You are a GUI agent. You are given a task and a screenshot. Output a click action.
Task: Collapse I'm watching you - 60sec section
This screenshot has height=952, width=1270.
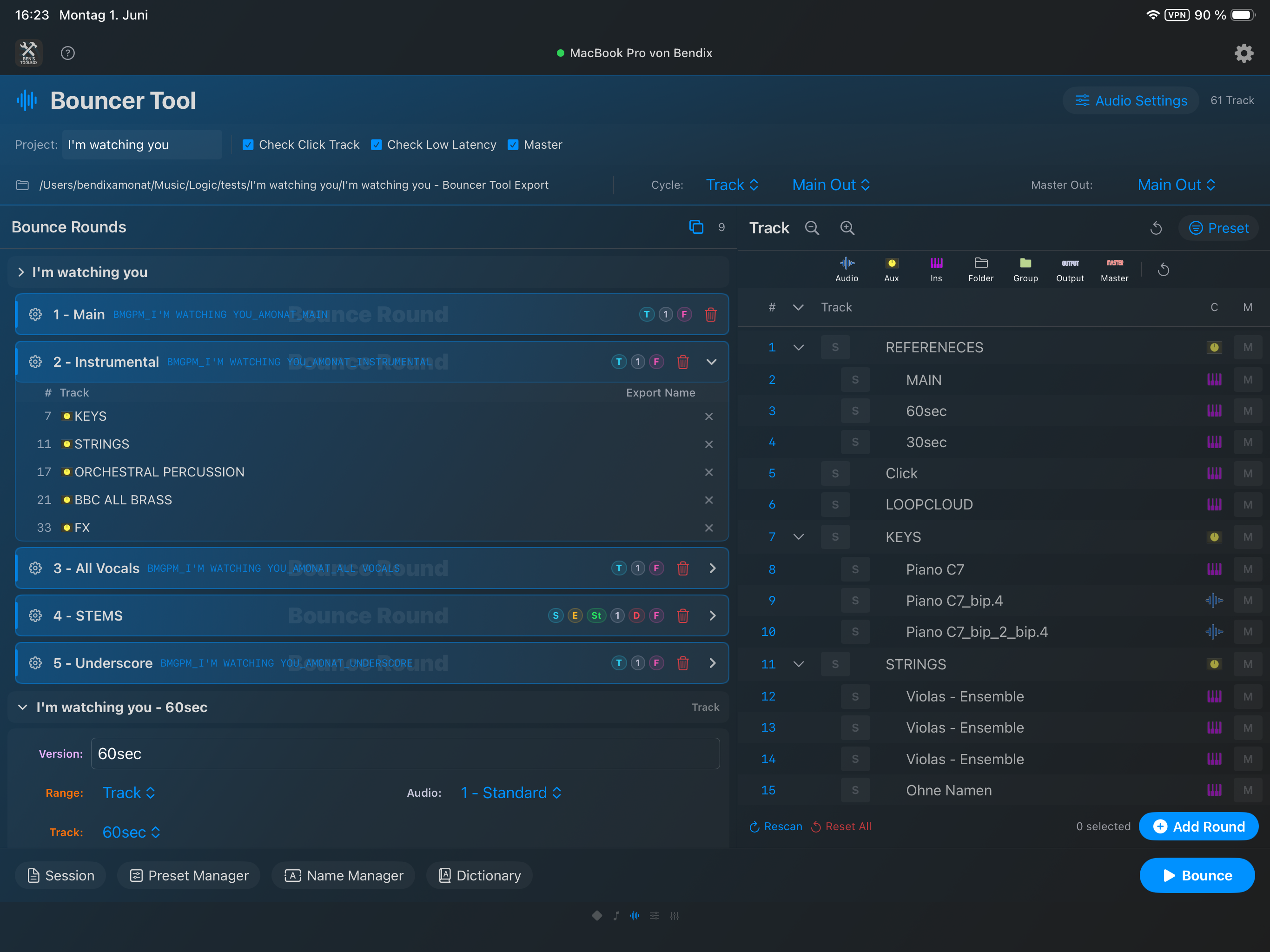pos(23,707)
